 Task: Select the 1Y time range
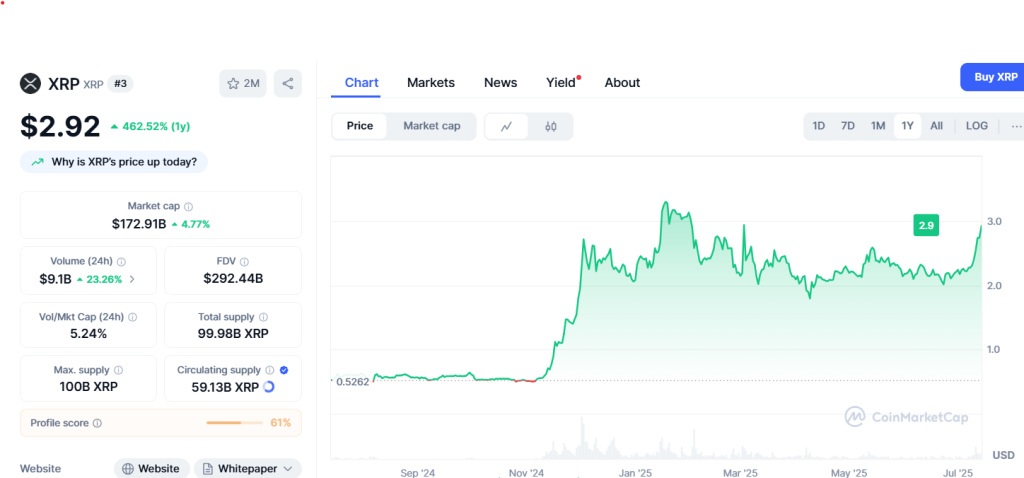[908, 126]
